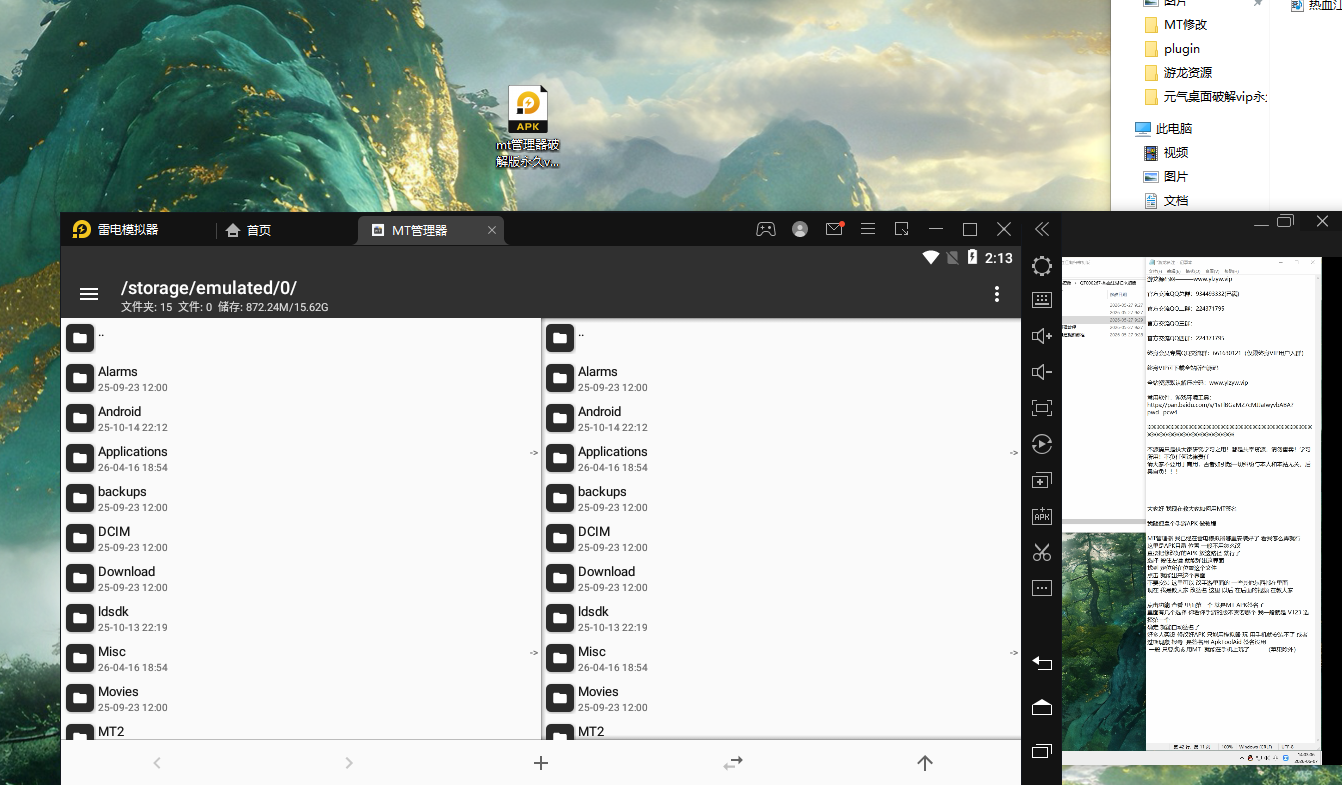This screenshot has height=785, width=1342.
Task: Select the mt管理器破解 APK file on the desktop
Action: tap(528, 127)
